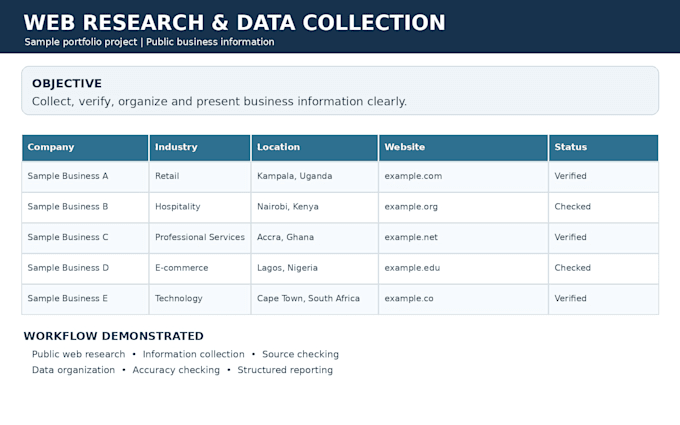The height and width of the screenshot is (425, 680).
Task: Click the 'Accra, Ghana' location cell
Action: pos(314,238)
